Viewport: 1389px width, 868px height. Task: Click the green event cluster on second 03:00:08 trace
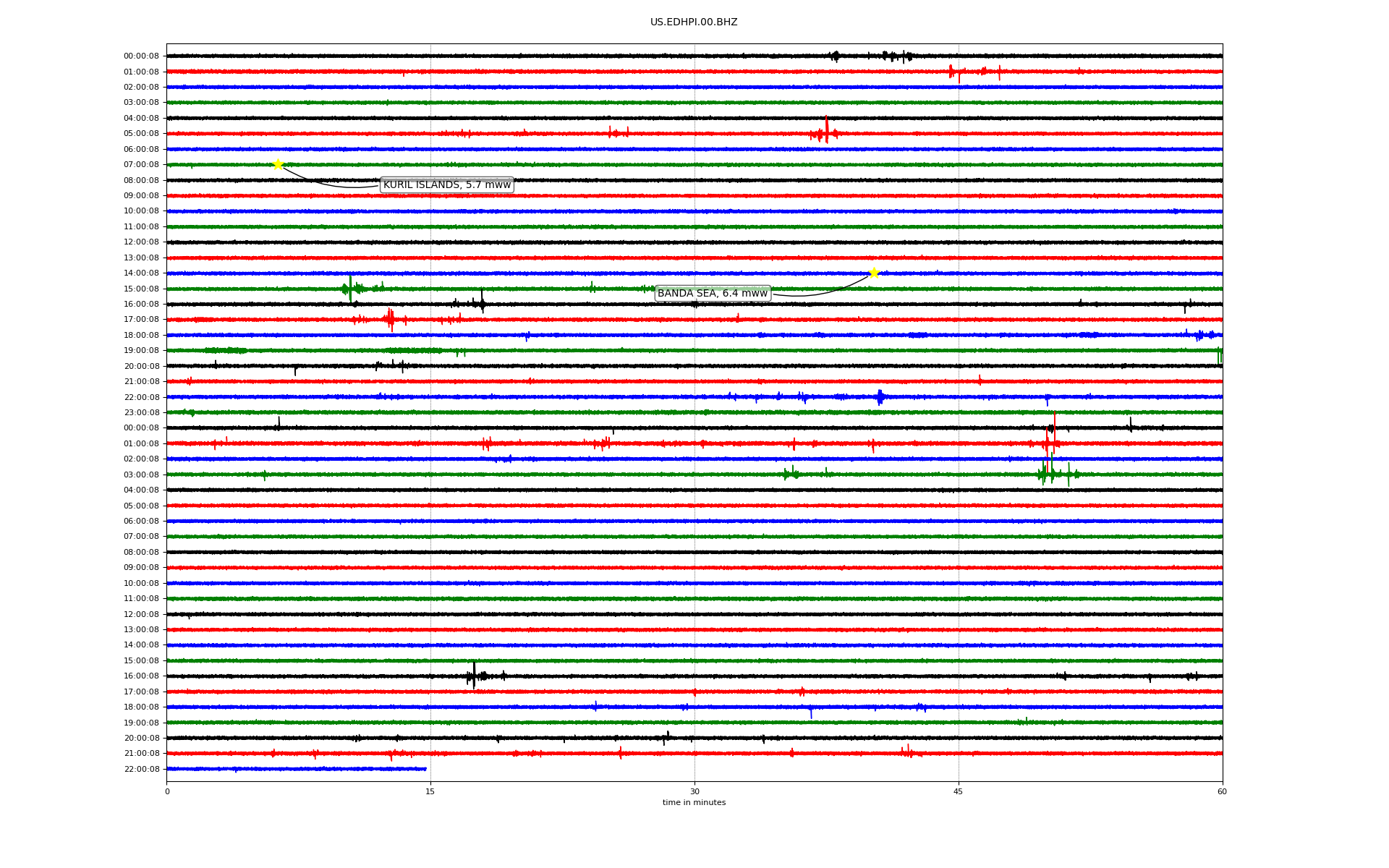click(1051, 474)
